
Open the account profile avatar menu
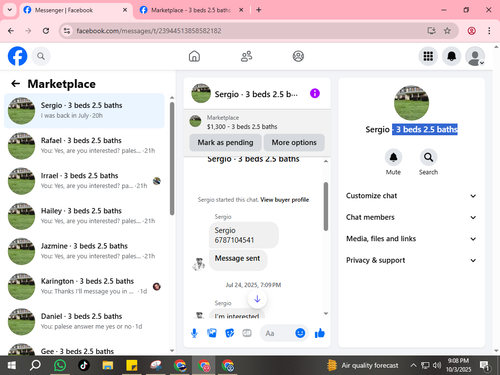pyautogui.click(x=475, y=56)
